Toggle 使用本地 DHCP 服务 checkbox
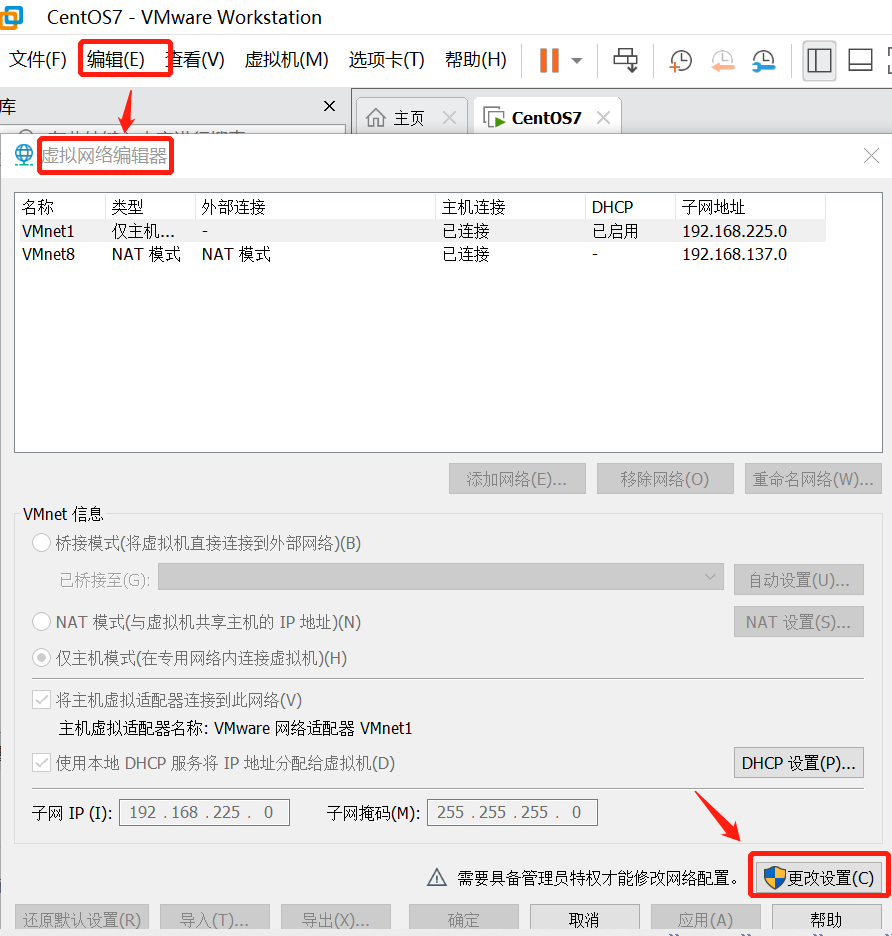The height and width of the screenshot is (936, 892). (41, 763)
